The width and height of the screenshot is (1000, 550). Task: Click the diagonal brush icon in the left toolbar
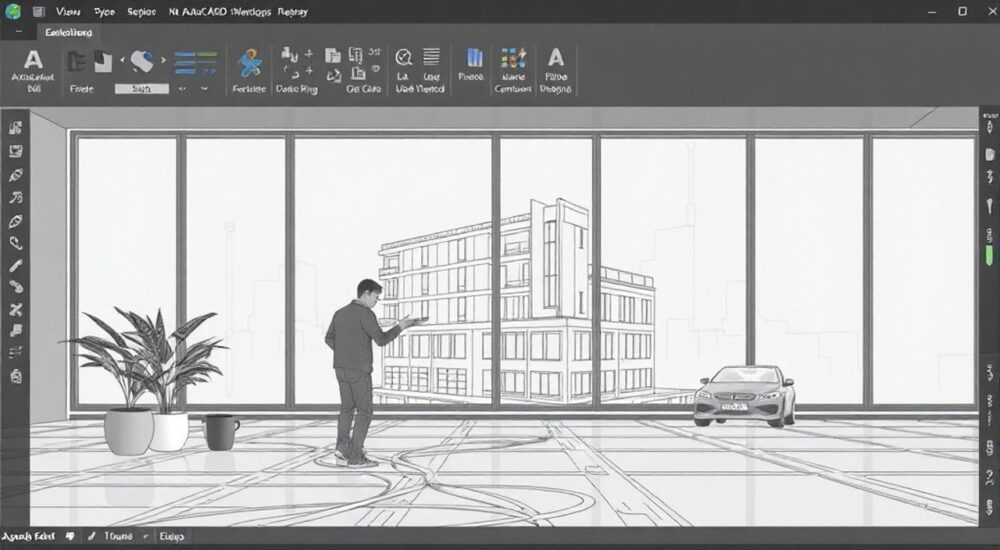click(15, 265)
